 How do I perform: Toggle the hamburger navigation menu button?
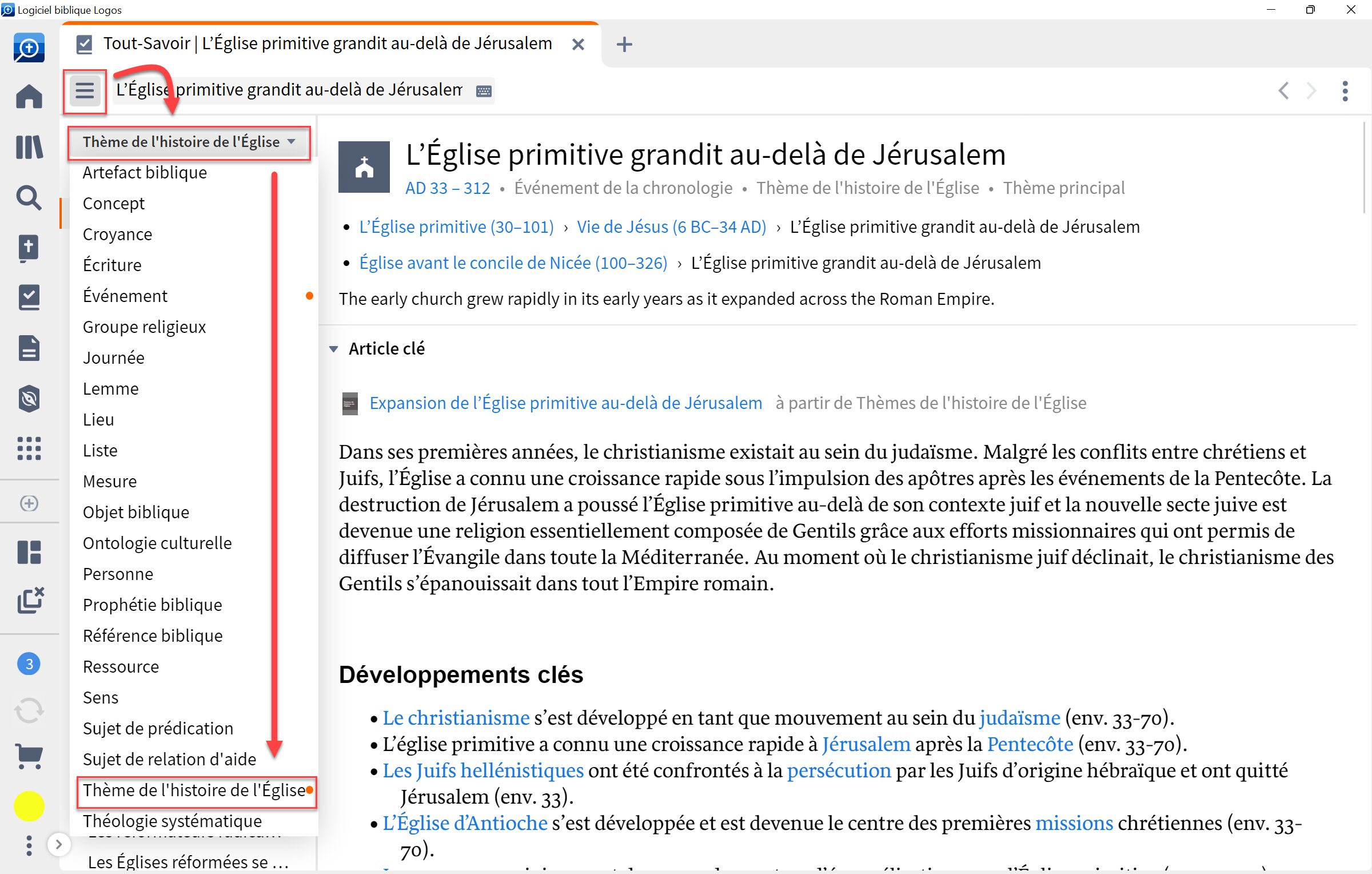click(85, 90)
